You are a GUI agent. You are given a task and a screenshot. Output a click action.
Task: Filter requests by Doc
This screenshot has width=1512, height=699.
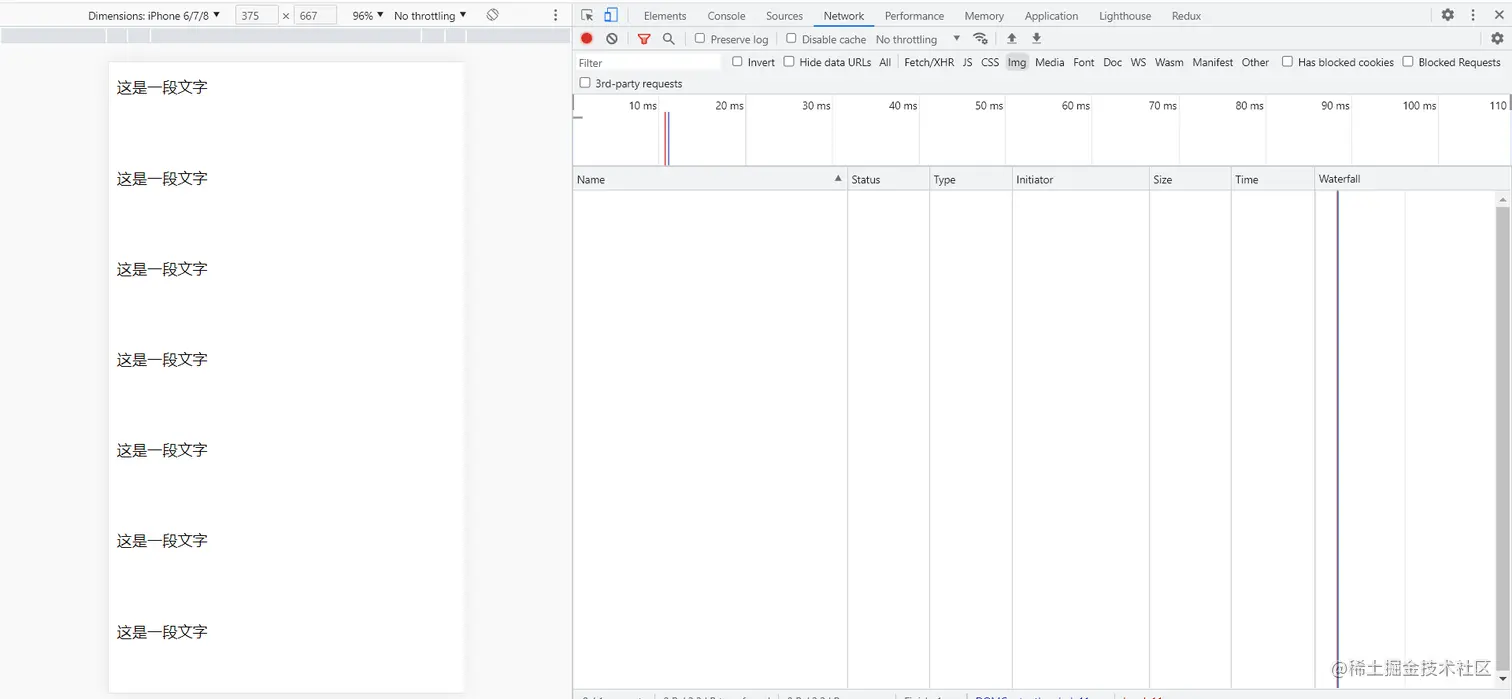click(1112, 62)
